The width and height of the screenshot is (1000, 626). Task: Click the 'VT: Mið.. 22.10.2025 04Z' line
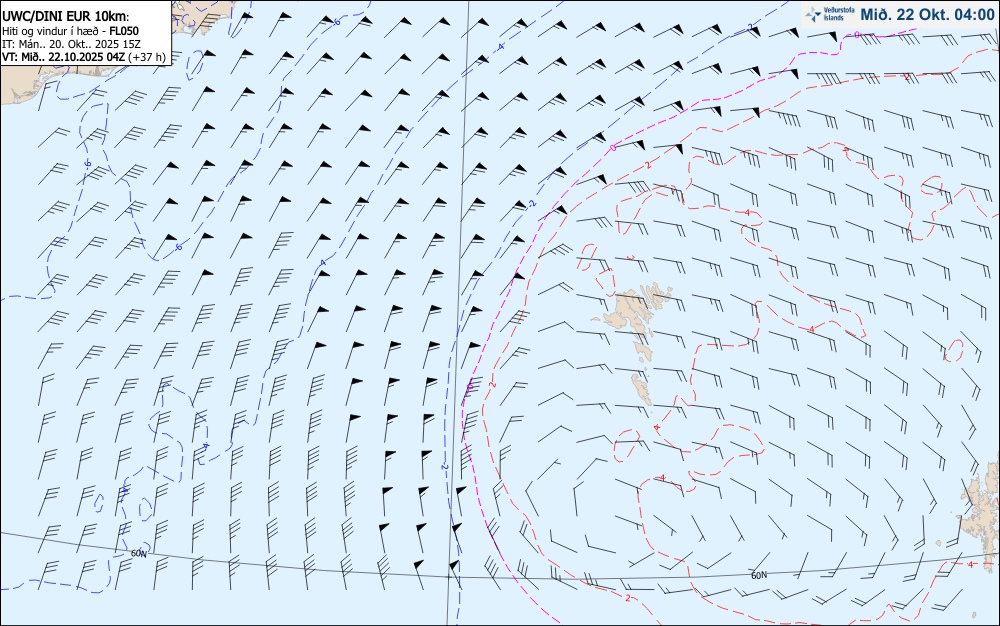coord(64,57)
